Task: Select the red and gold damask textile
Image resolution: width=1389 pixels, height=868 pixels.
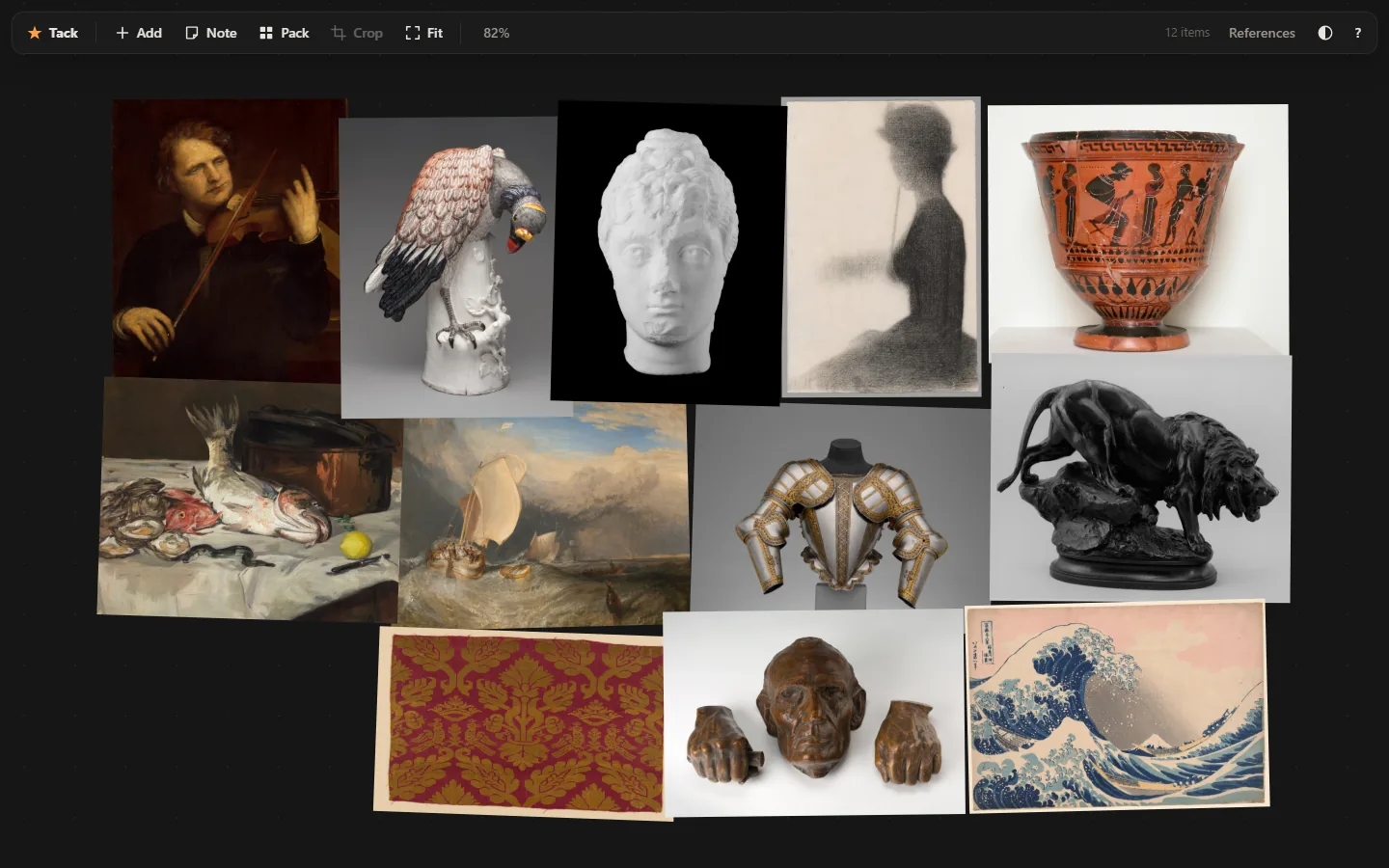Action: click(x=522, y=723)
